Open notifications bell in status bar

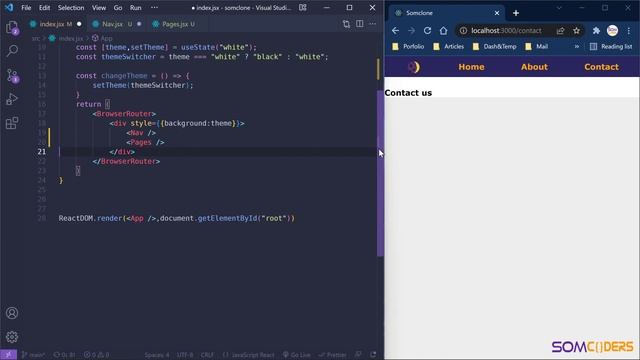(373, 355)
